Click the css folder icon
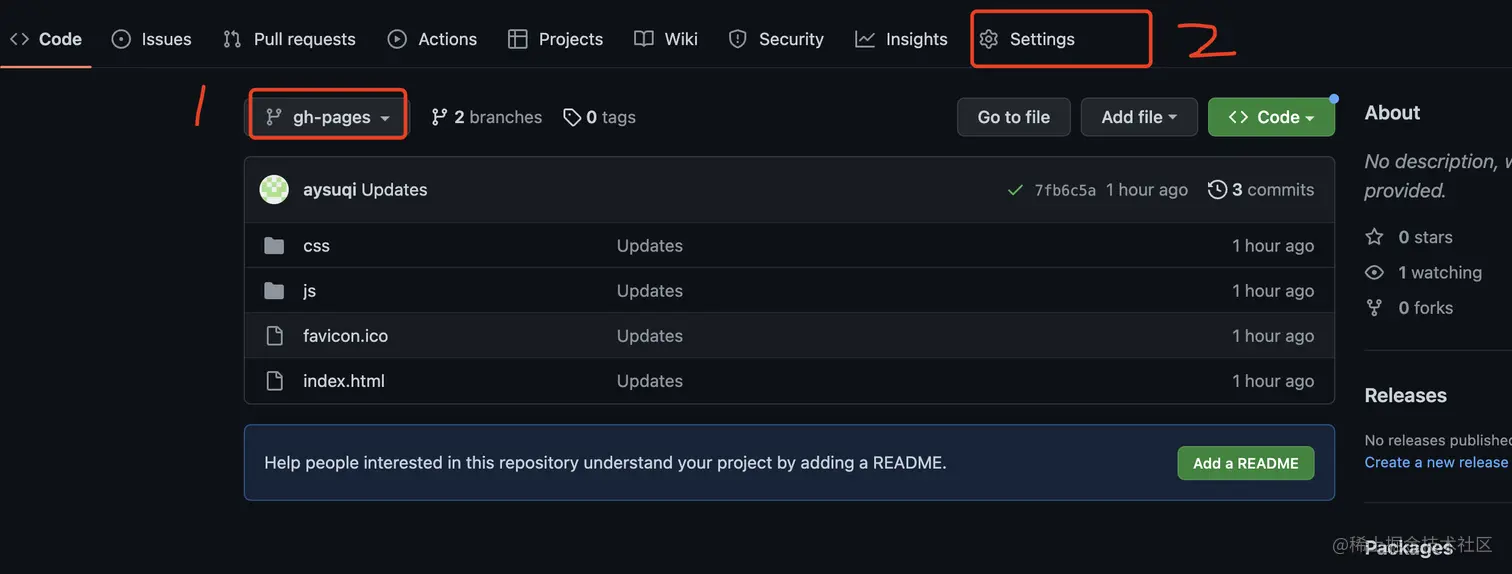The height and width of the screenshot is (574, 1512). click(274, 246)
